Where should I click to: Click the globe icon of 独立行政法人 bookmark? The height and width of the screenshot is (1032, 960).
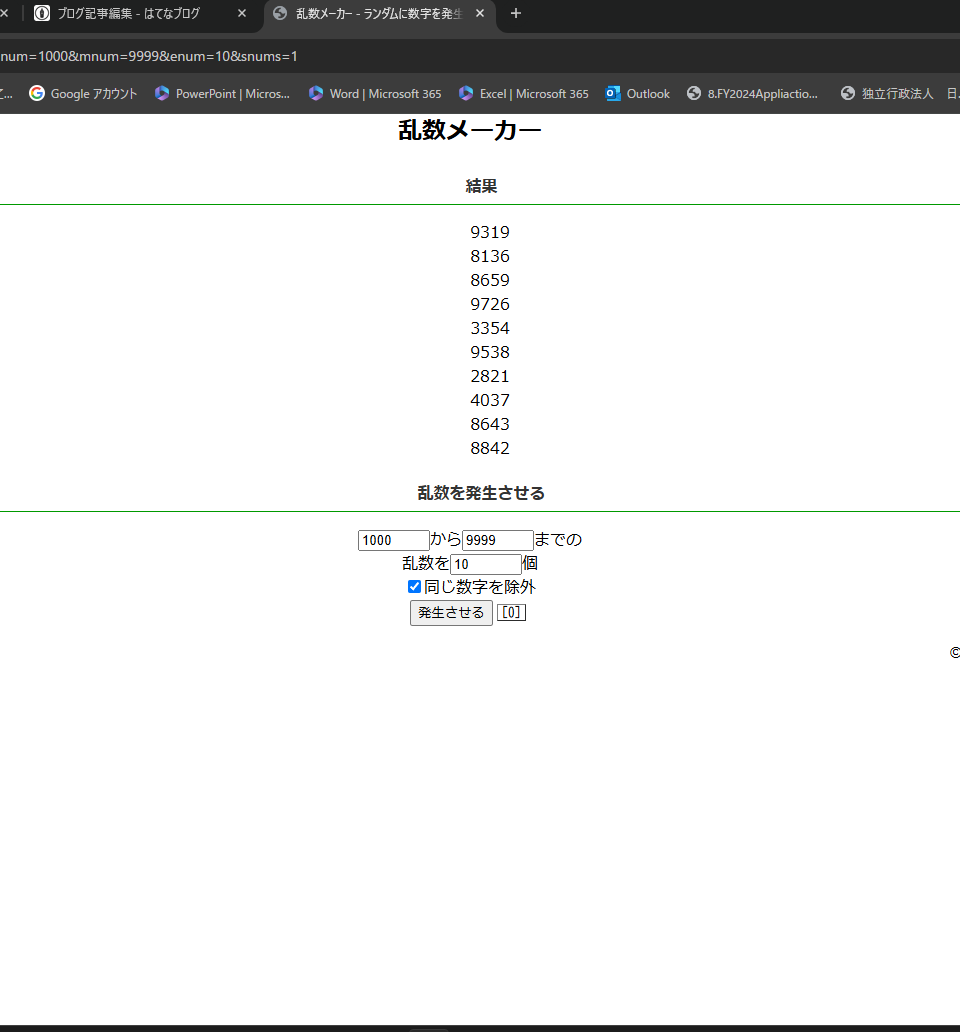tap(848, 93)
